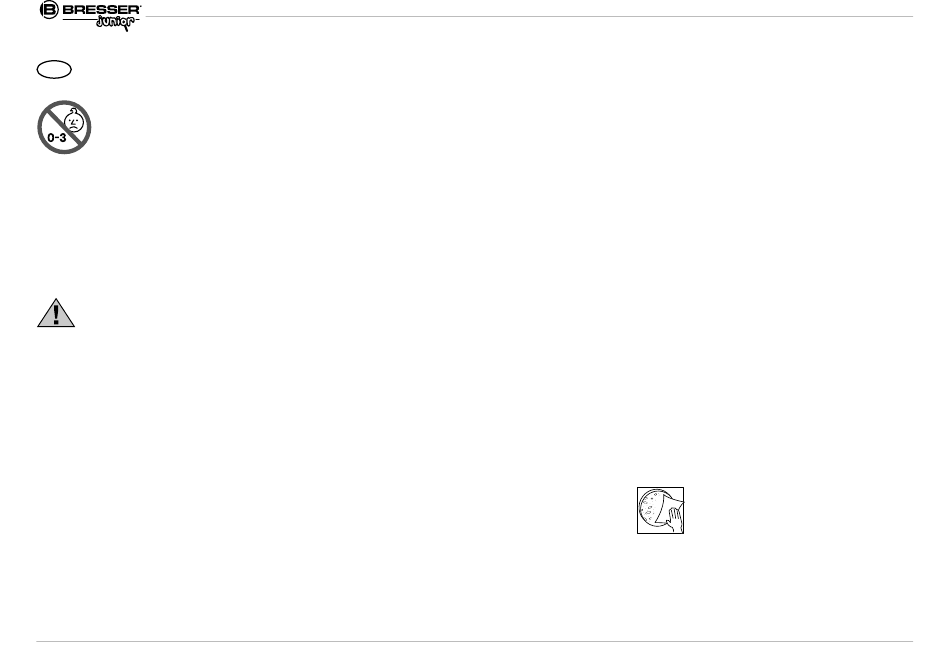Click the hand in the cleaning illustration
This screenshot has width=950, height=657.
[x=675, y=520]
